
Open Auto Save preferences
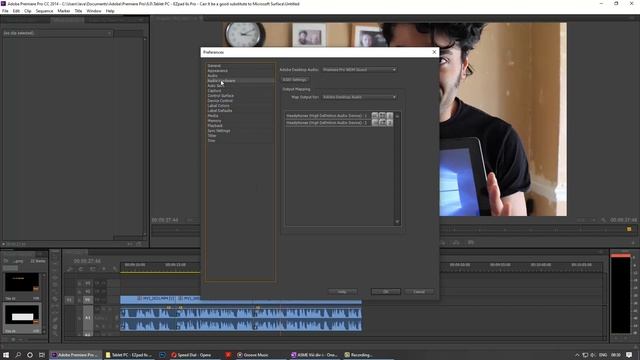(216, 86)
